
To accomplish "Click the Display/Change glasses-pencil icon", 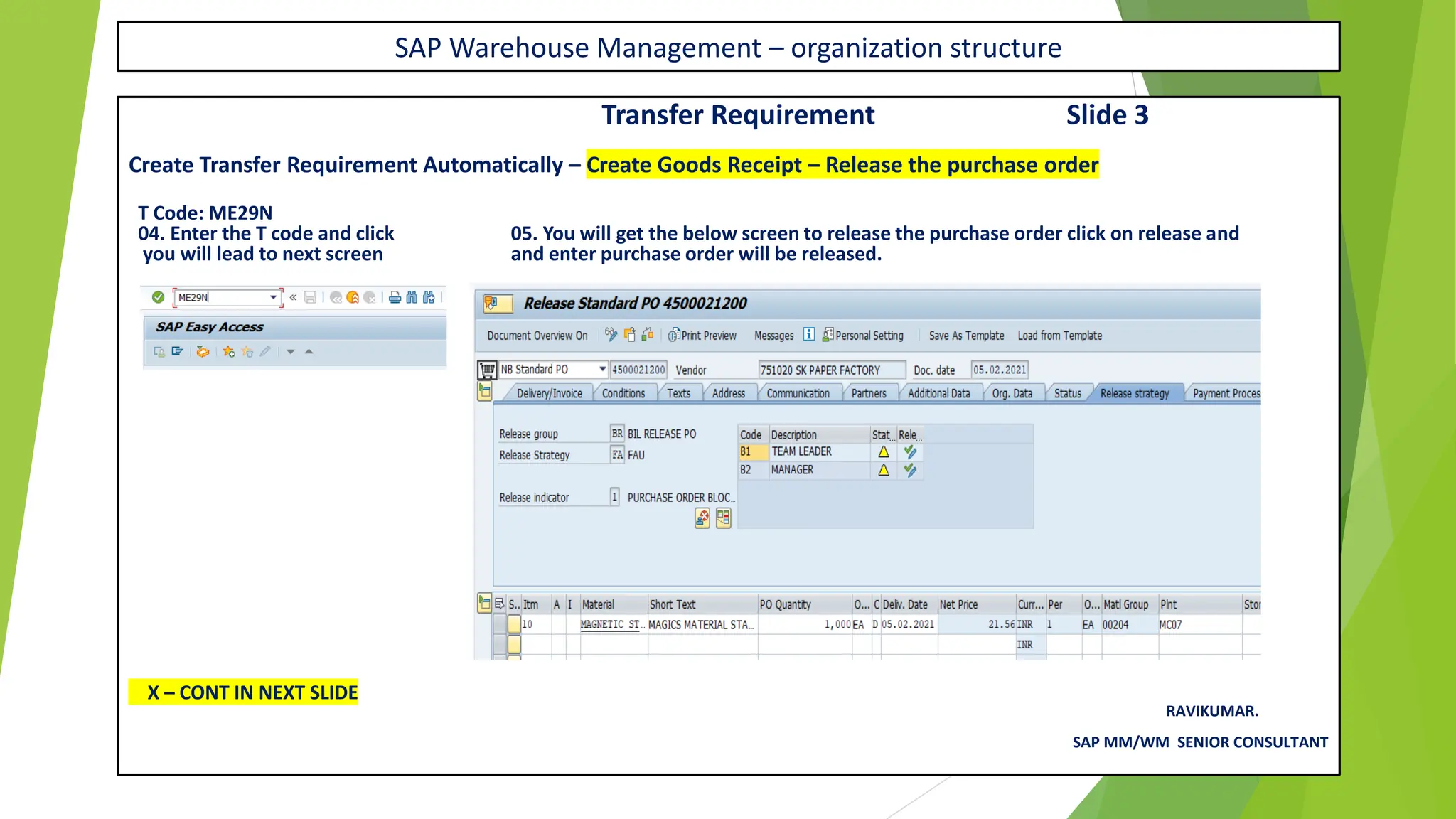I will [611, 334].
